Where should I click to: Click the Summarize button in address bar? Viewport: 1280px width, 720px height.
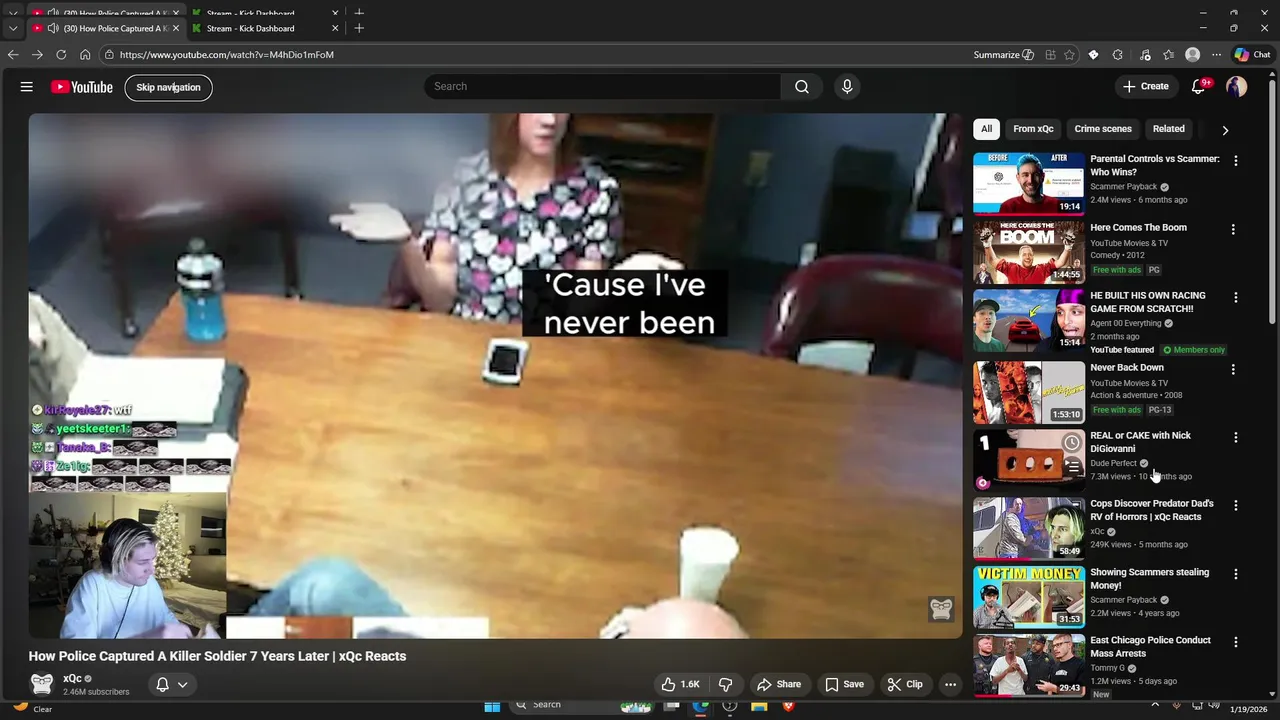pos(1003,55)
